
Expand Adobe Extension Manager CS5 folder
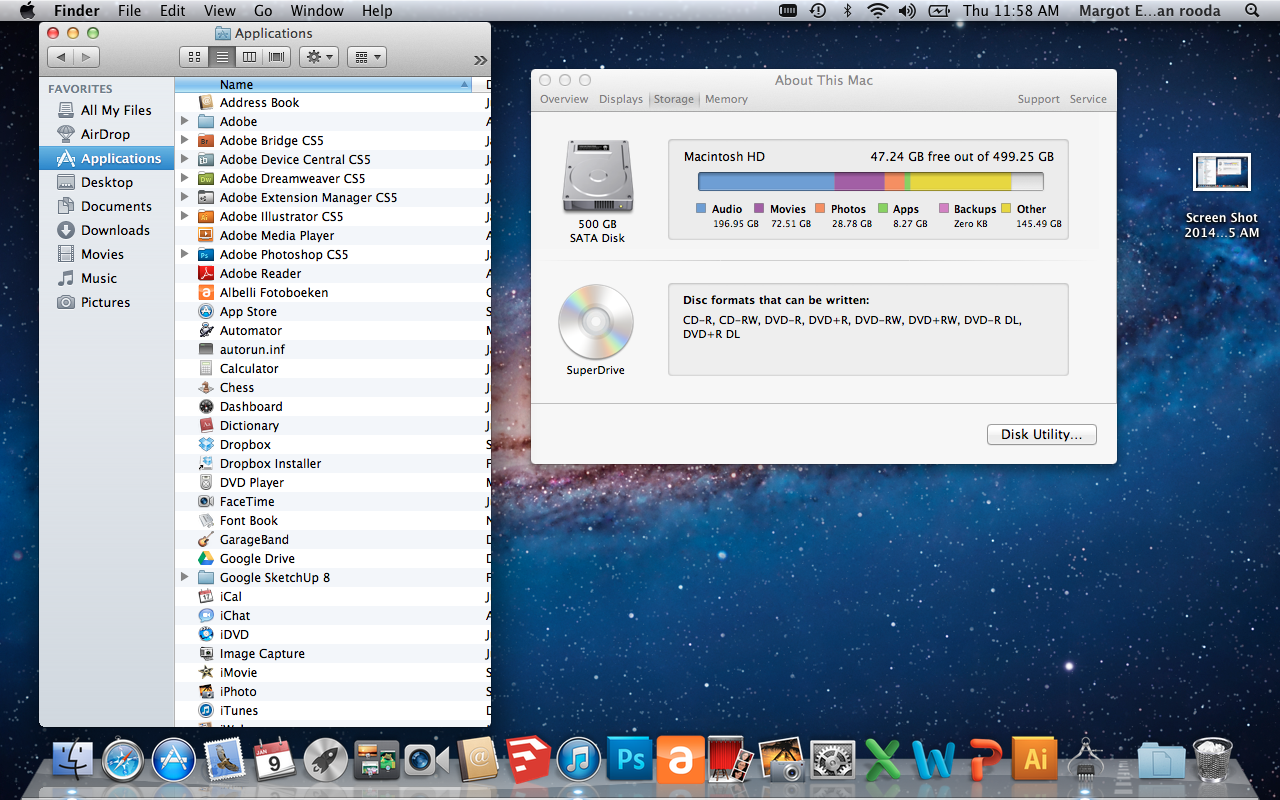point(185,197)
